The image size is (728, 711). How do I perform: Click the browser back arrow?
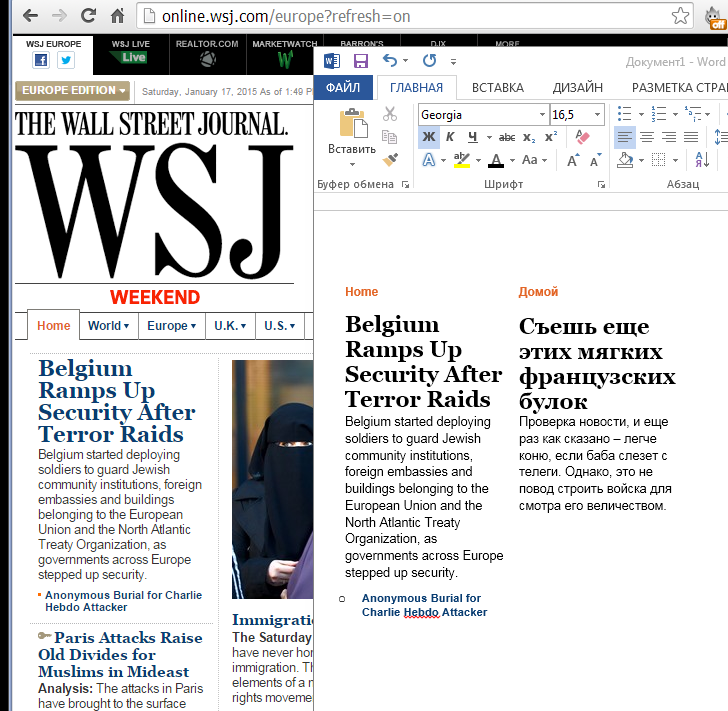point(30,16)
